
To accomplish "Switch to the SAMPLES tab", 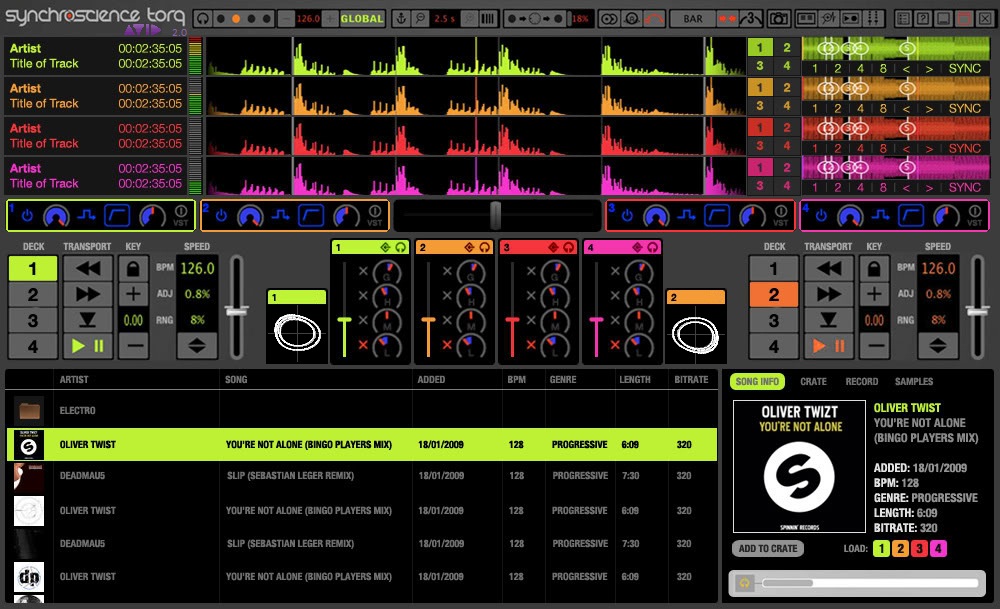I will click(x=914, y=381).
